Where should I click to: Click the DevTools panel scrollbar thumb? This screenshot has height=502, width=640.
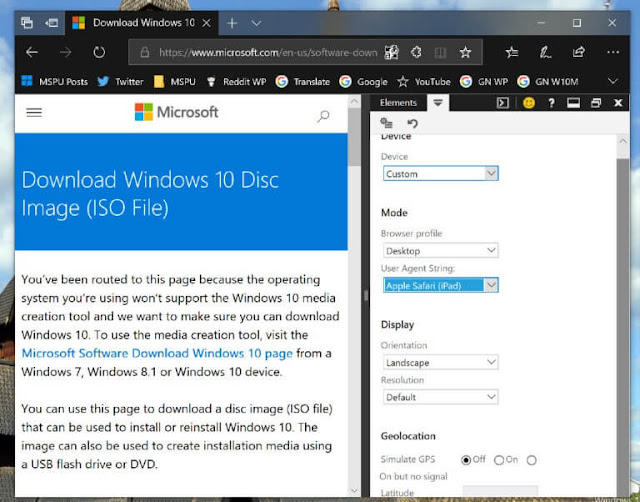tap(622, 327)
